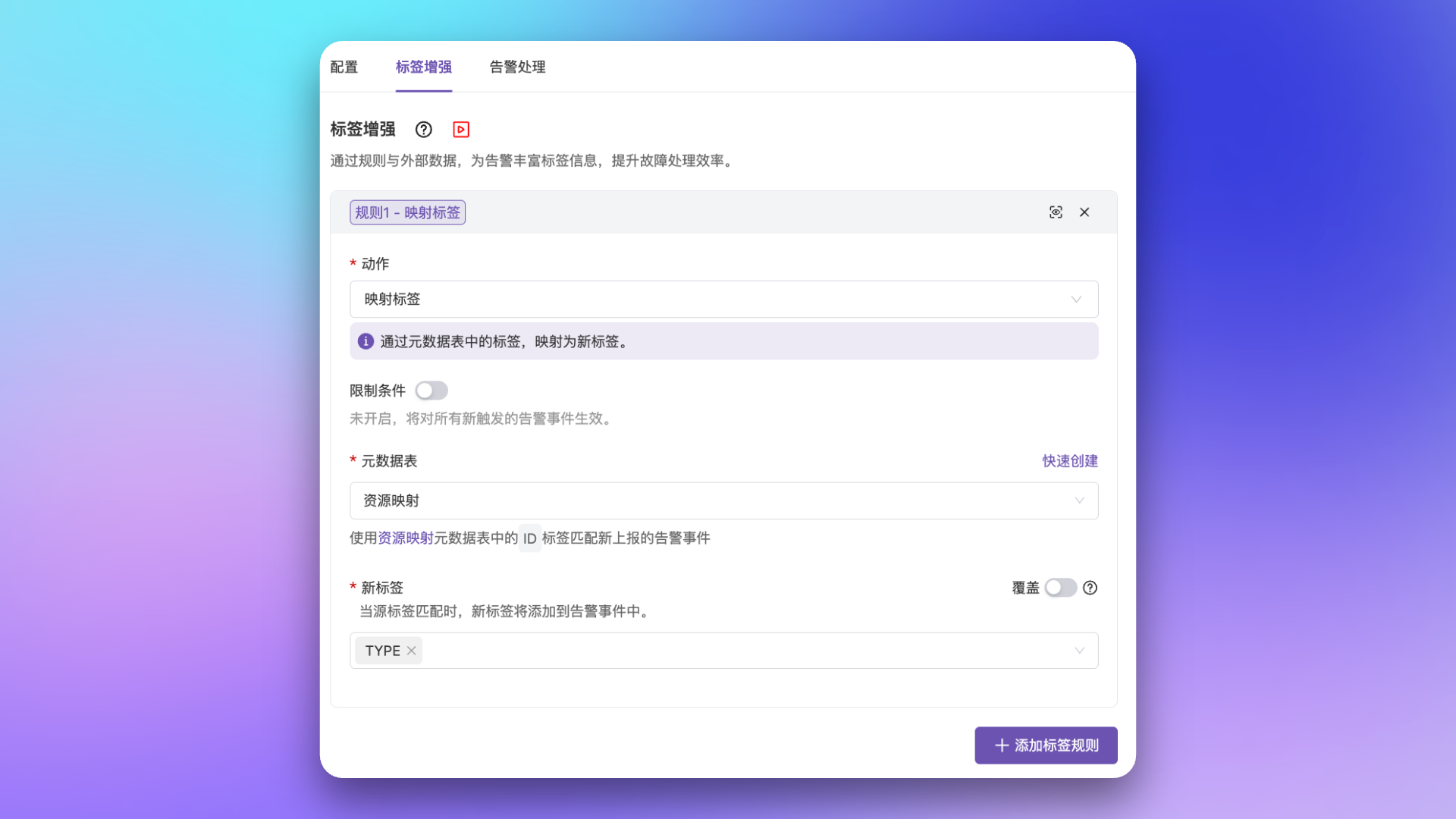
Task: Click inside the 新标签 field after TYPE
Action: coord(720,651)
